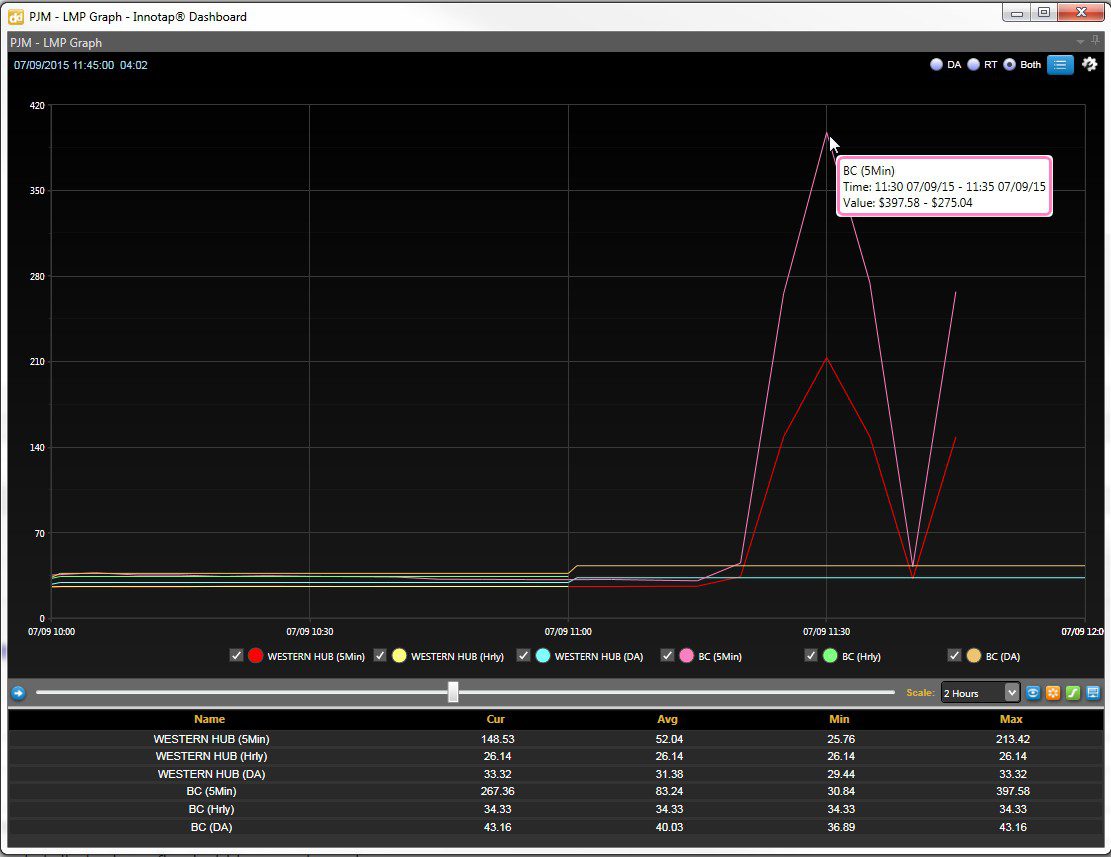Image resolution: width=1111 pixels, height=857 pixels.
Task: Click Max value 397.58
Action: tap(1013, 791)
